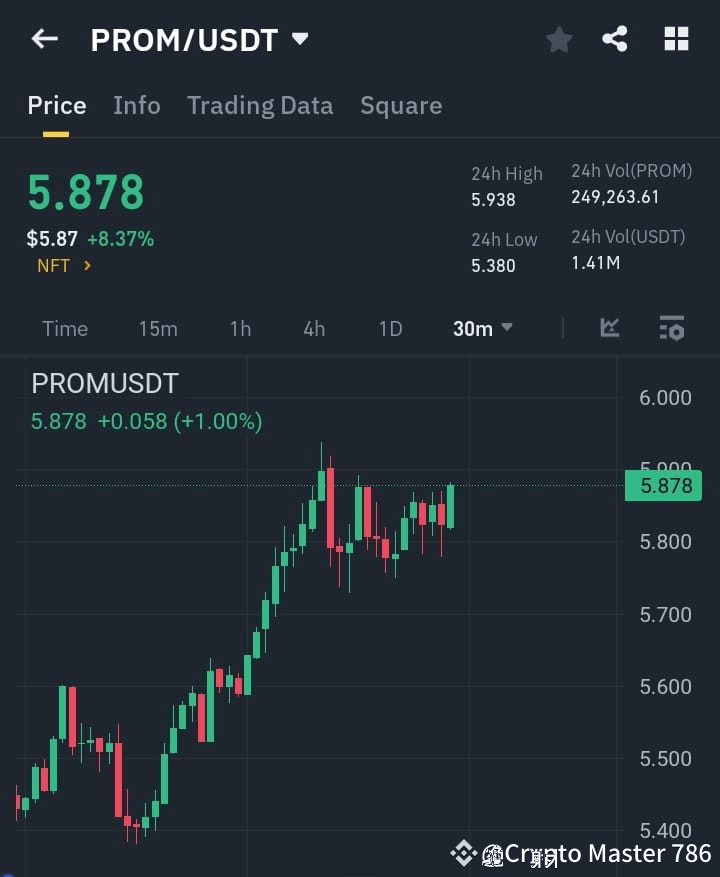Viewport: 720px width, 877px height.
Task: Open the markets grid icon
Action: 676,39
